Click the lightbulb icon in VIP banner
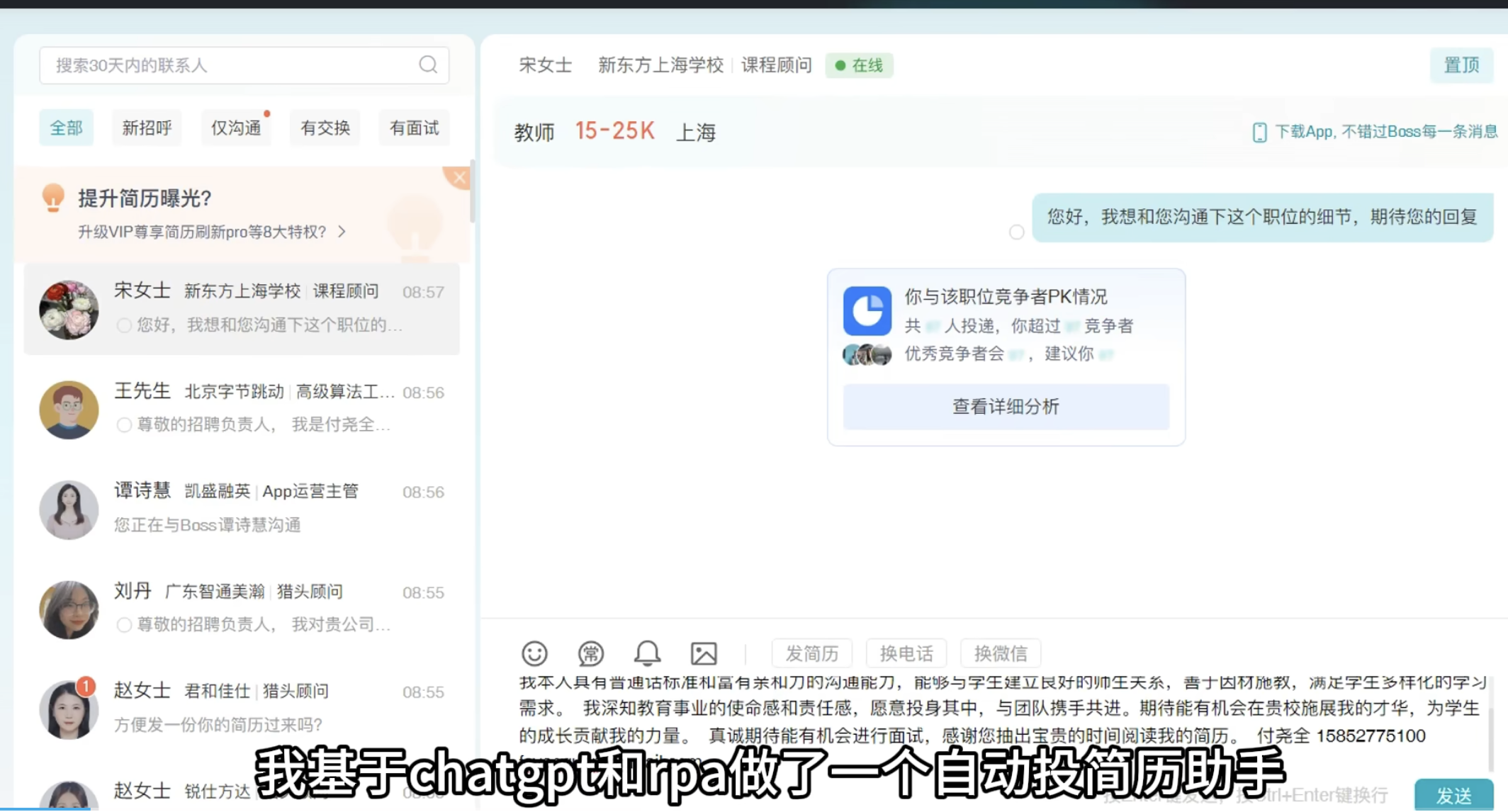1508x812 pixels. click(53, 198)
